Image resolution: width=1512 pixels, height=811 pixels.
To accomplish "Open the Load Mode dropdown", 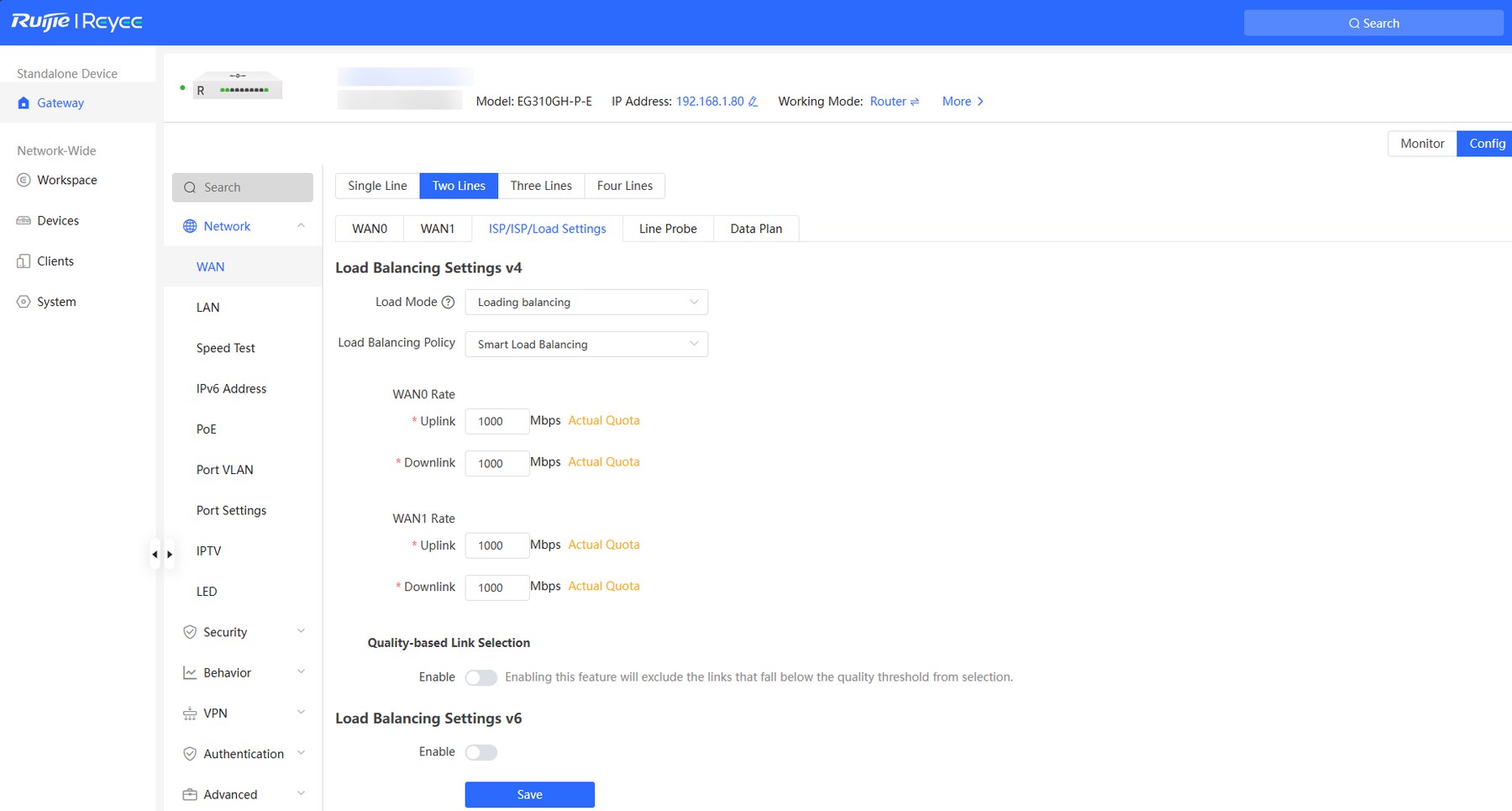I will click(x=586, y=303).
